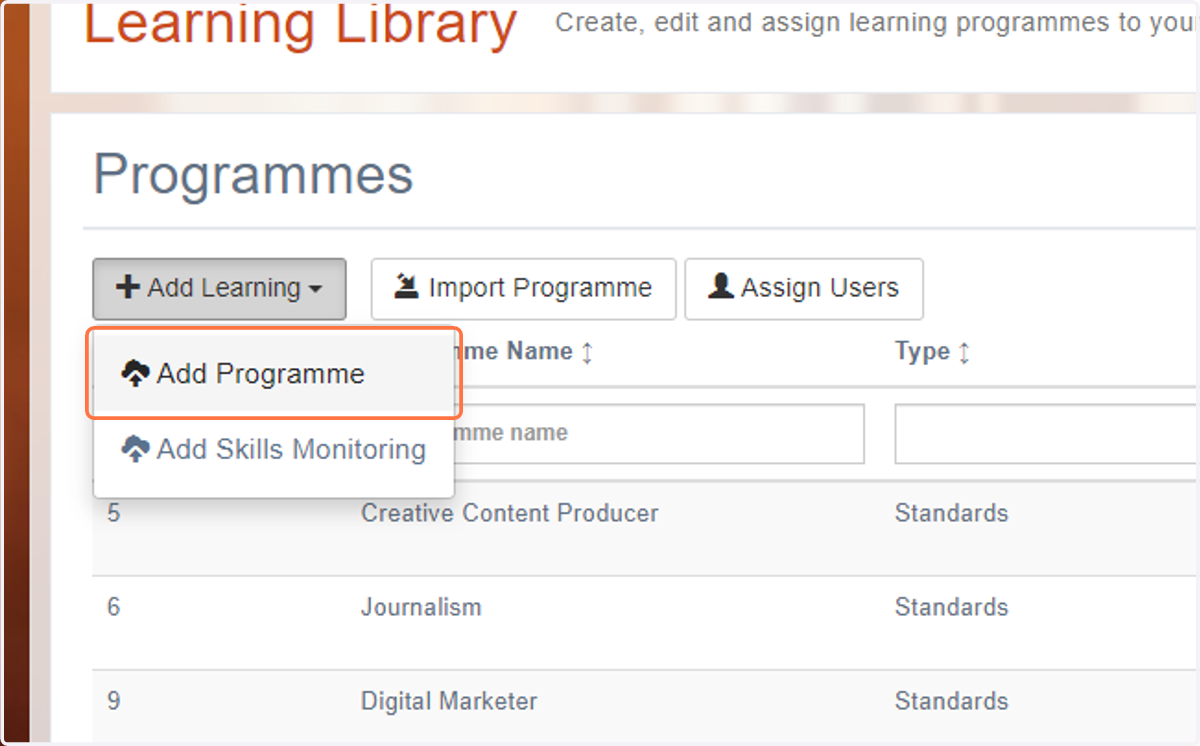Click the user icon on Assign Users
This screenshot has width=1200, height=746.
point(720,287)
